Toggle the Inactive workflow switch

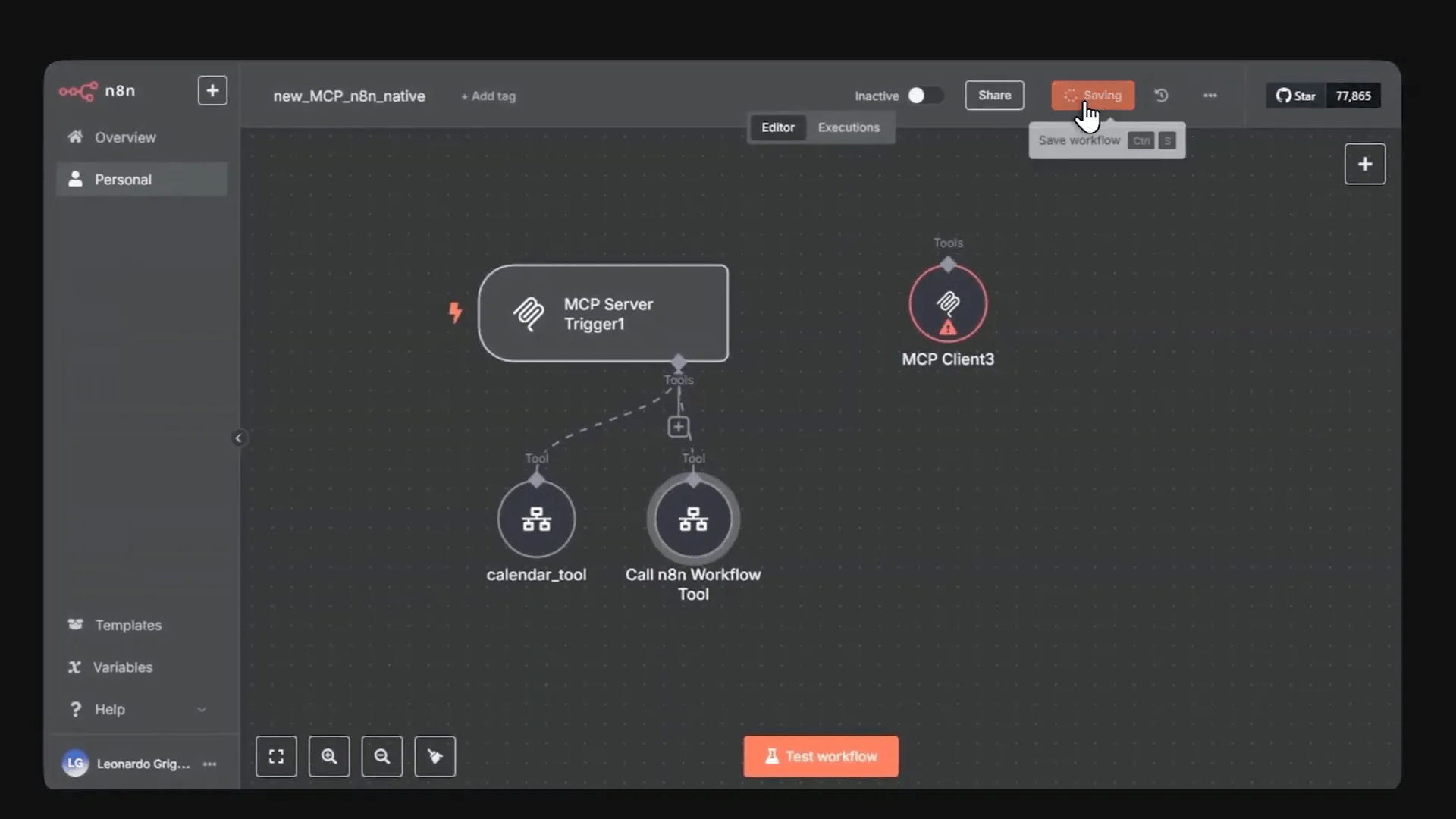point(925,96)
